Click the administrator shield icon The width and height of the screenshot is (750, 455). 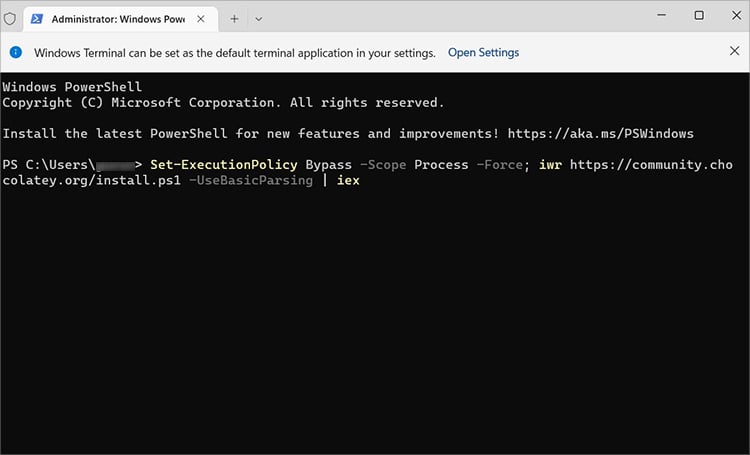[x=11, y=17]
